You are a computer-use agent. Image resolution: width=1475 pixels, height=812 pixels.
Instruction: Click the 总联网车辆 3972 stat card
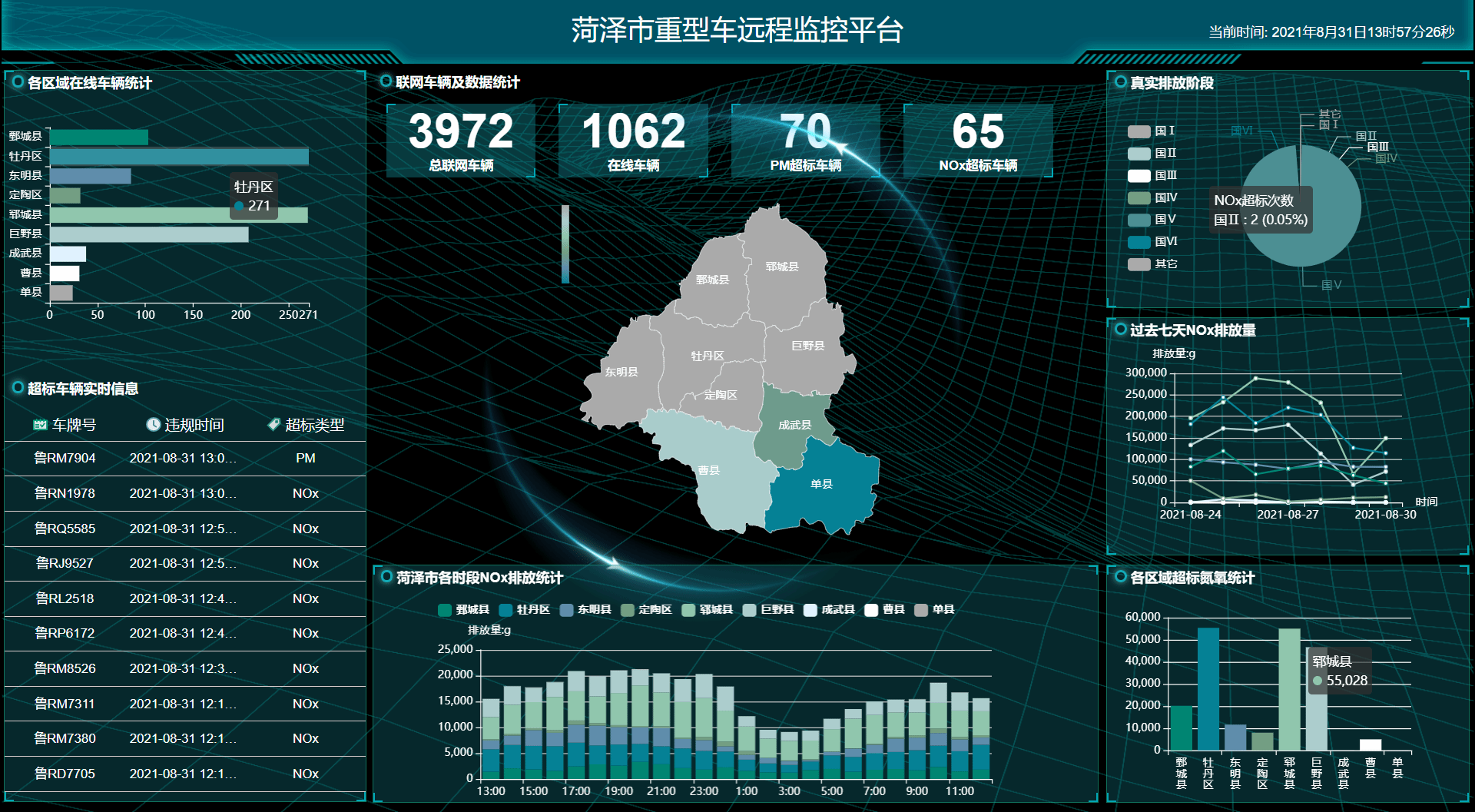pyautogui.click(x=461, y=141)
